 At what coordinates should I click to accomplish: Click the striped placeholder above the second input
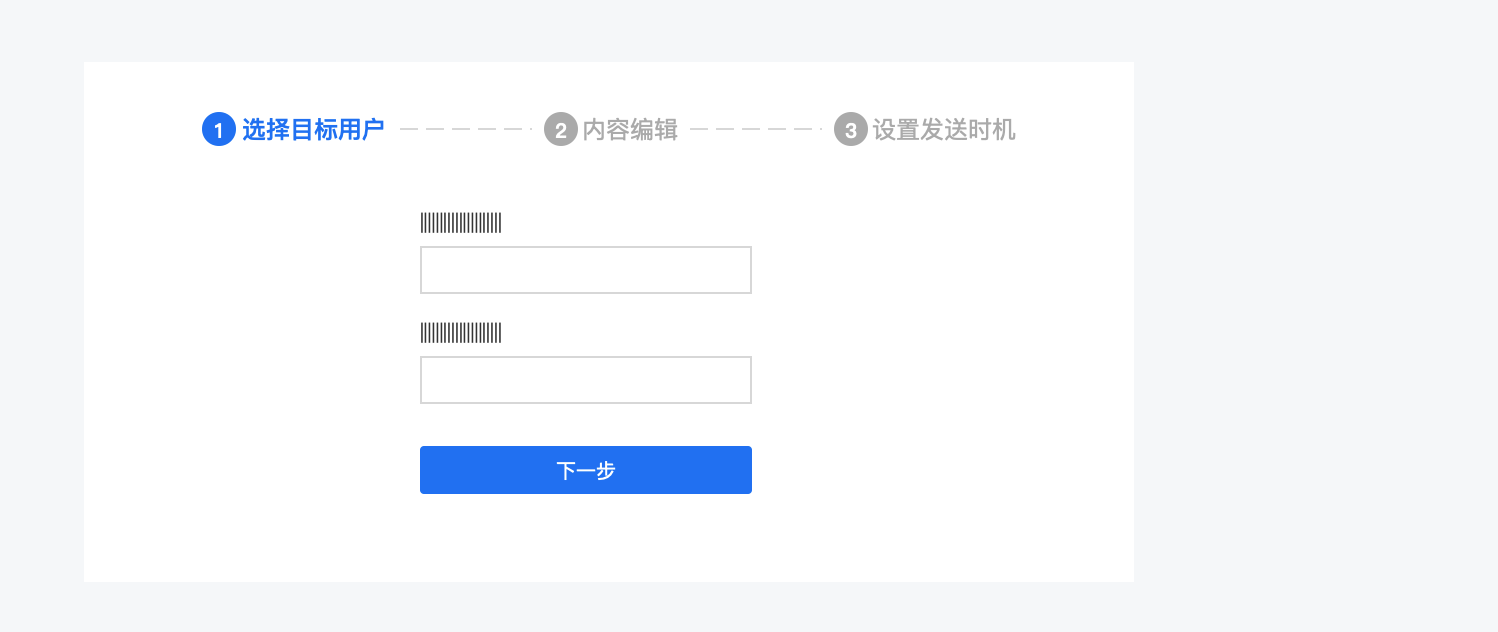click(460, 333)
